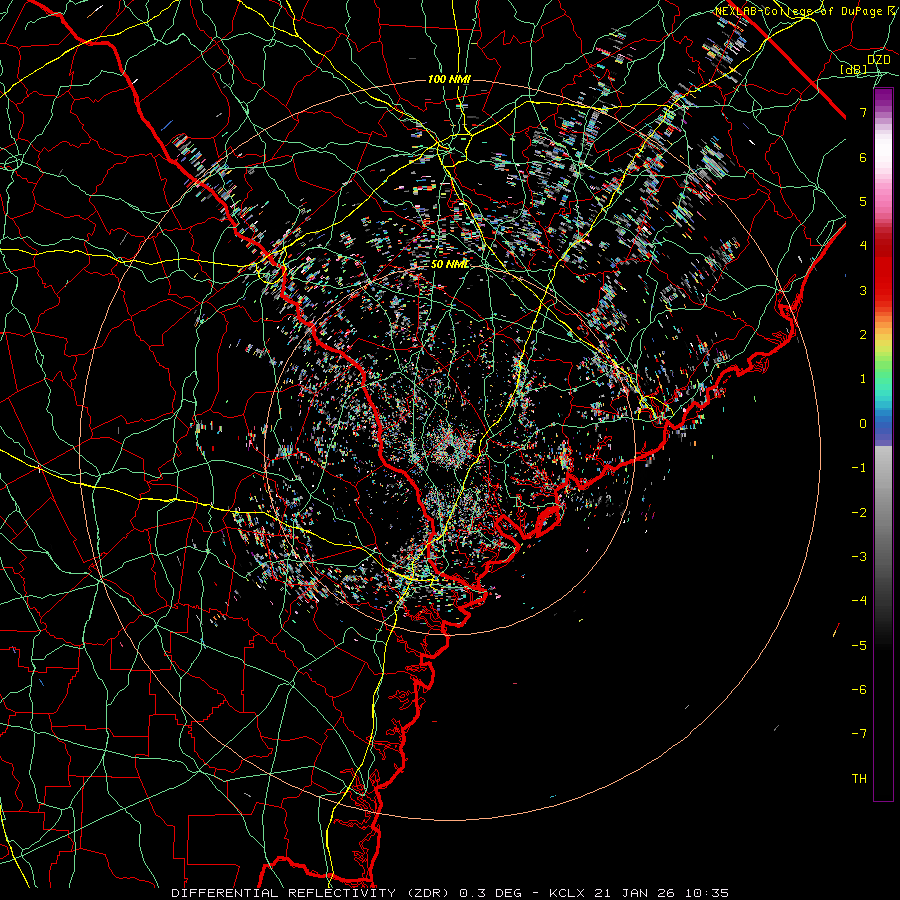Select the "2" value on the scale
The height and width of the screenshot is (900, 900).
[863, 335]
